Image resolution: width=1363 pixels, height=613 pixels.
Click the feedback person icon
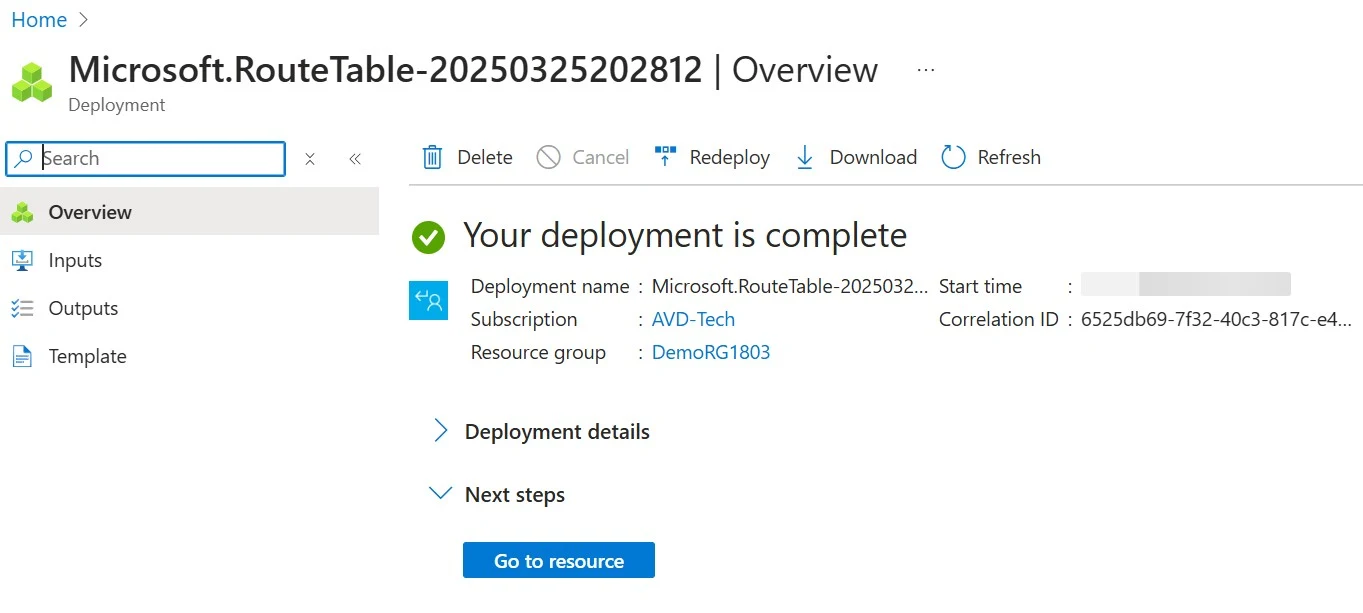click(x=428, y=301)
